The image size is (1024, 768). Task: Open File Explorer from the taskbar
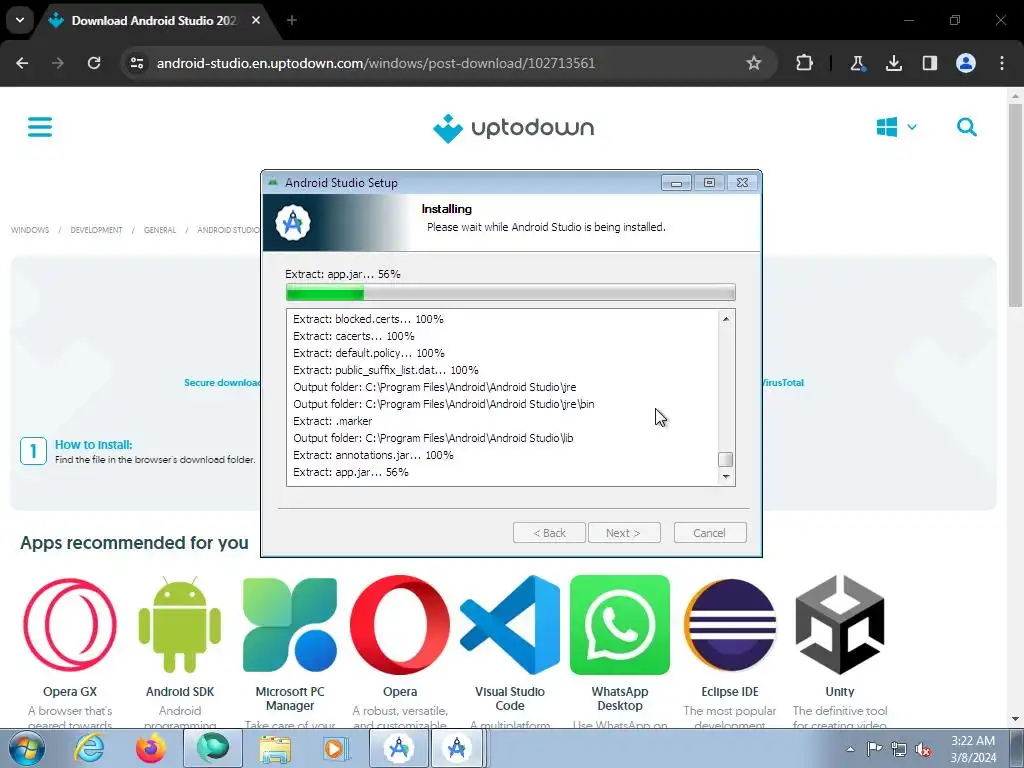click(275, 748)
